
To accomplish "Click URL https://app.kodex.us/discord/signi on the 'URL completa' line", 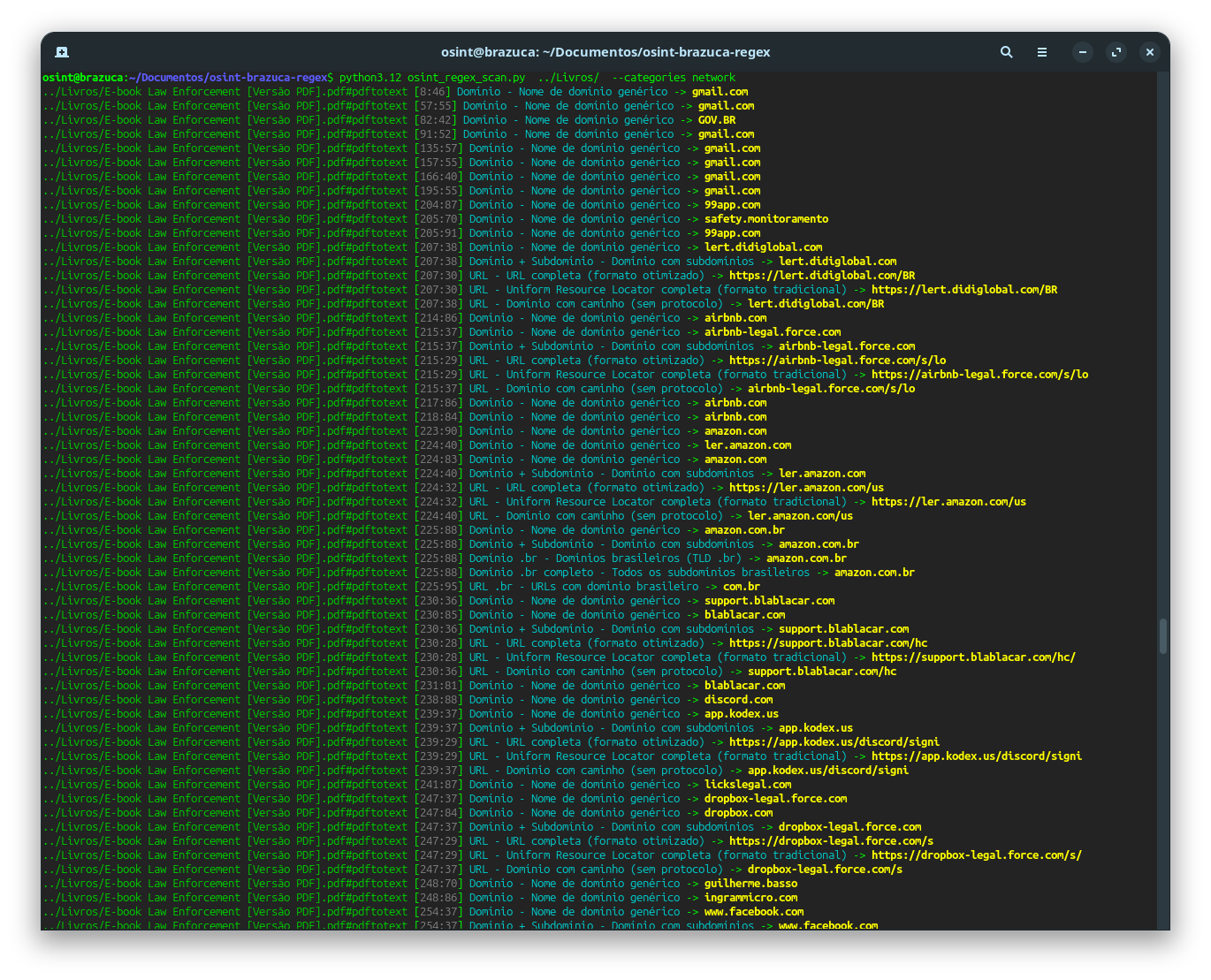I will [x=834, y=742].
